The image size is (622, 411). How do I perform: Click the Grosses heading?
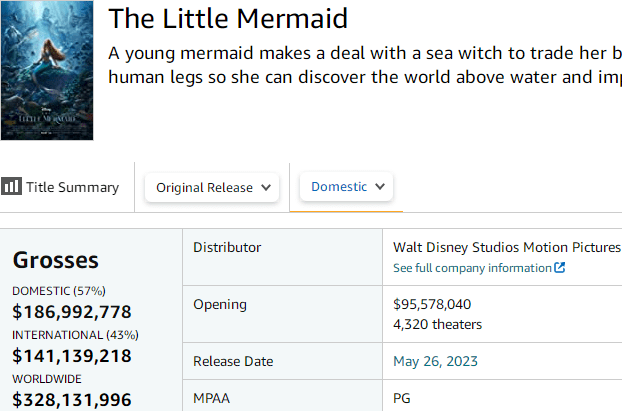coord(55,260)
